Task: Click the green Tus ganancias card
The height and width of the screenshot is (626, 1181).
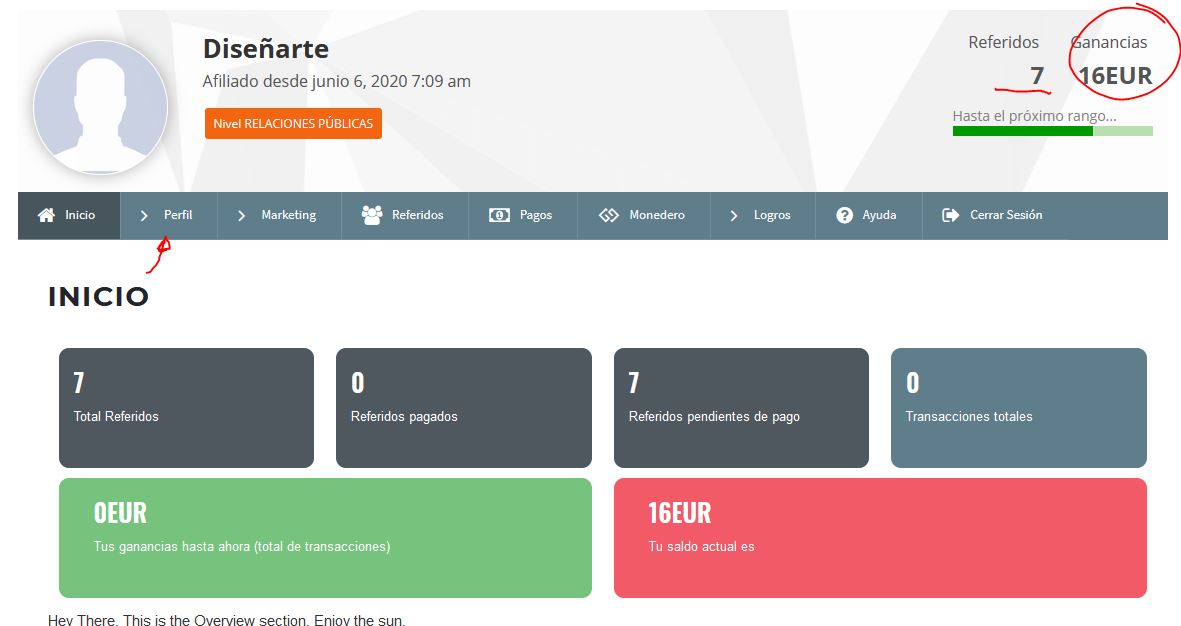Action: (325, 538)
